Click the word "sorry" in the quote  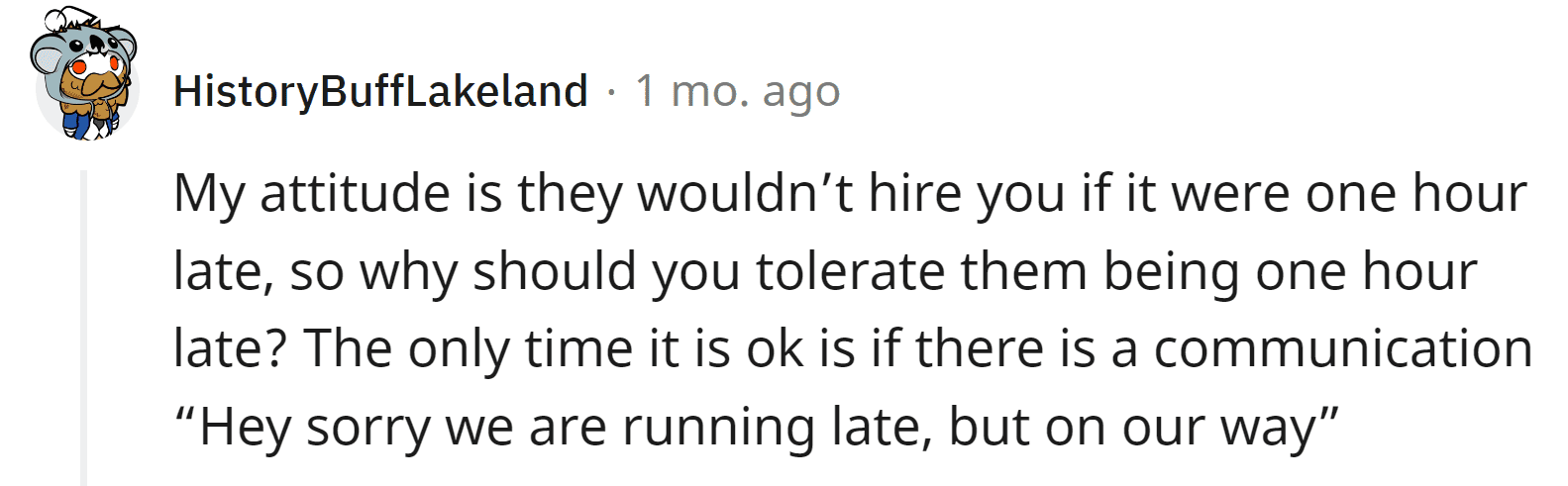(x=367, y=428)
